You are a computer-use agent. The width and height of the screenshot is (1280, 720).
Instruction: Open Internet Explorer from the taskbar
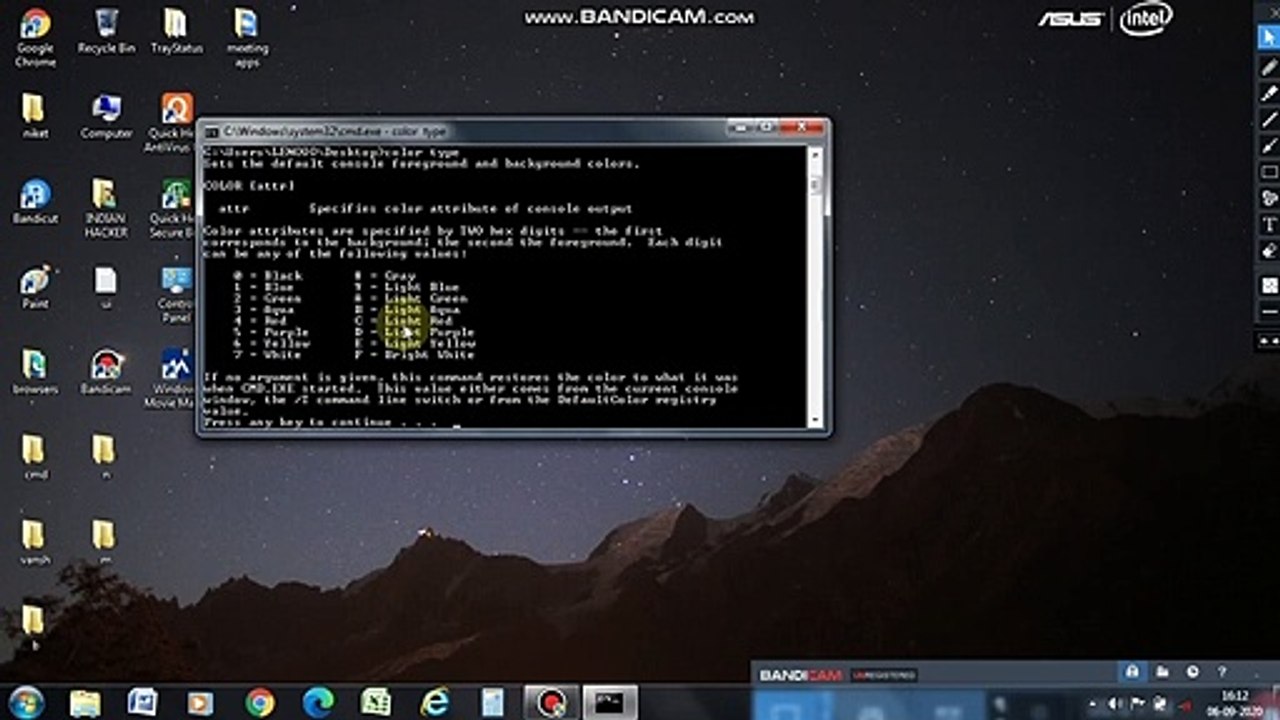coord(435,702)
